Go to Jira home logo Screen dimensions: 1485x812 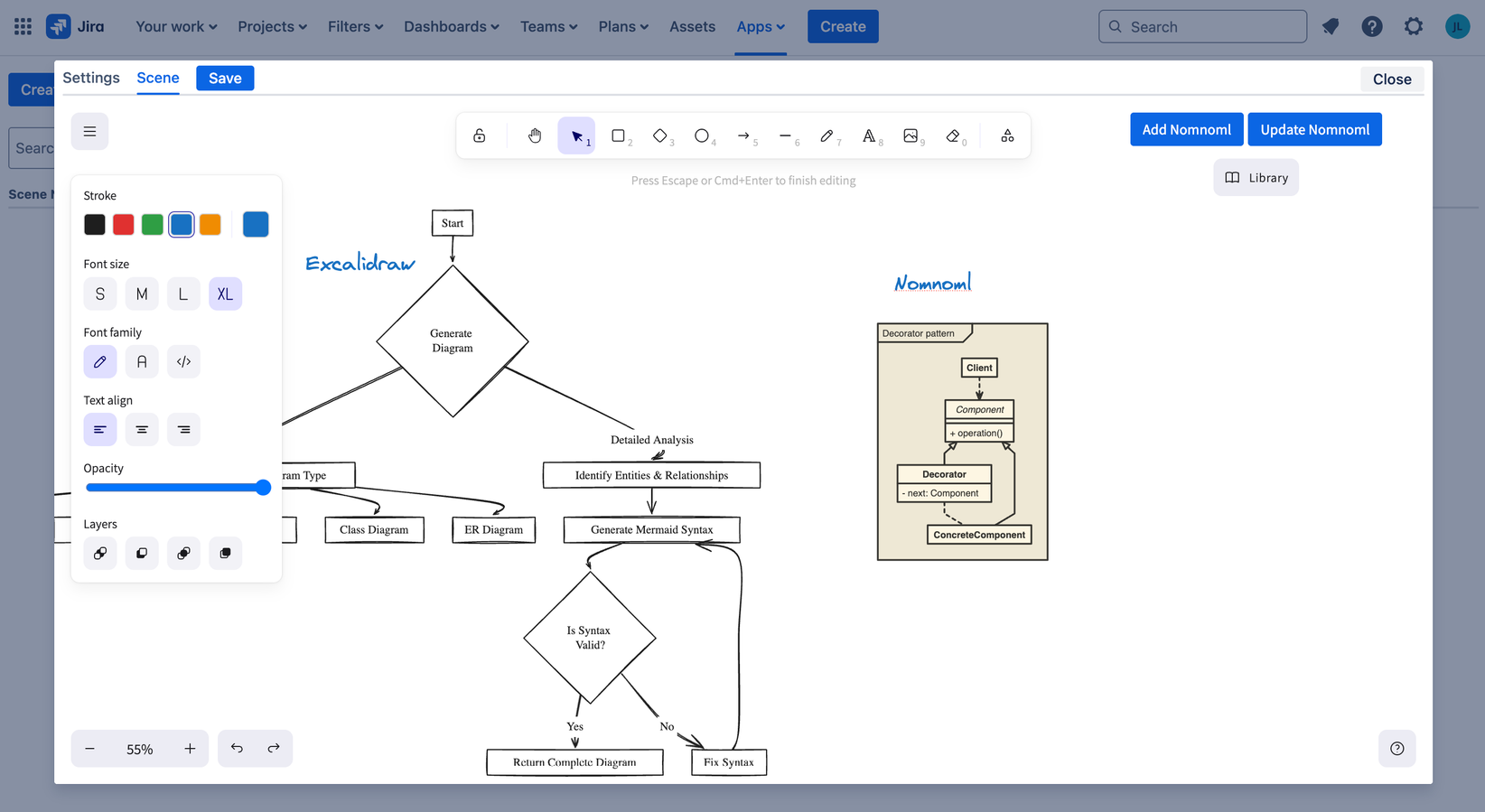click(76, 26)
